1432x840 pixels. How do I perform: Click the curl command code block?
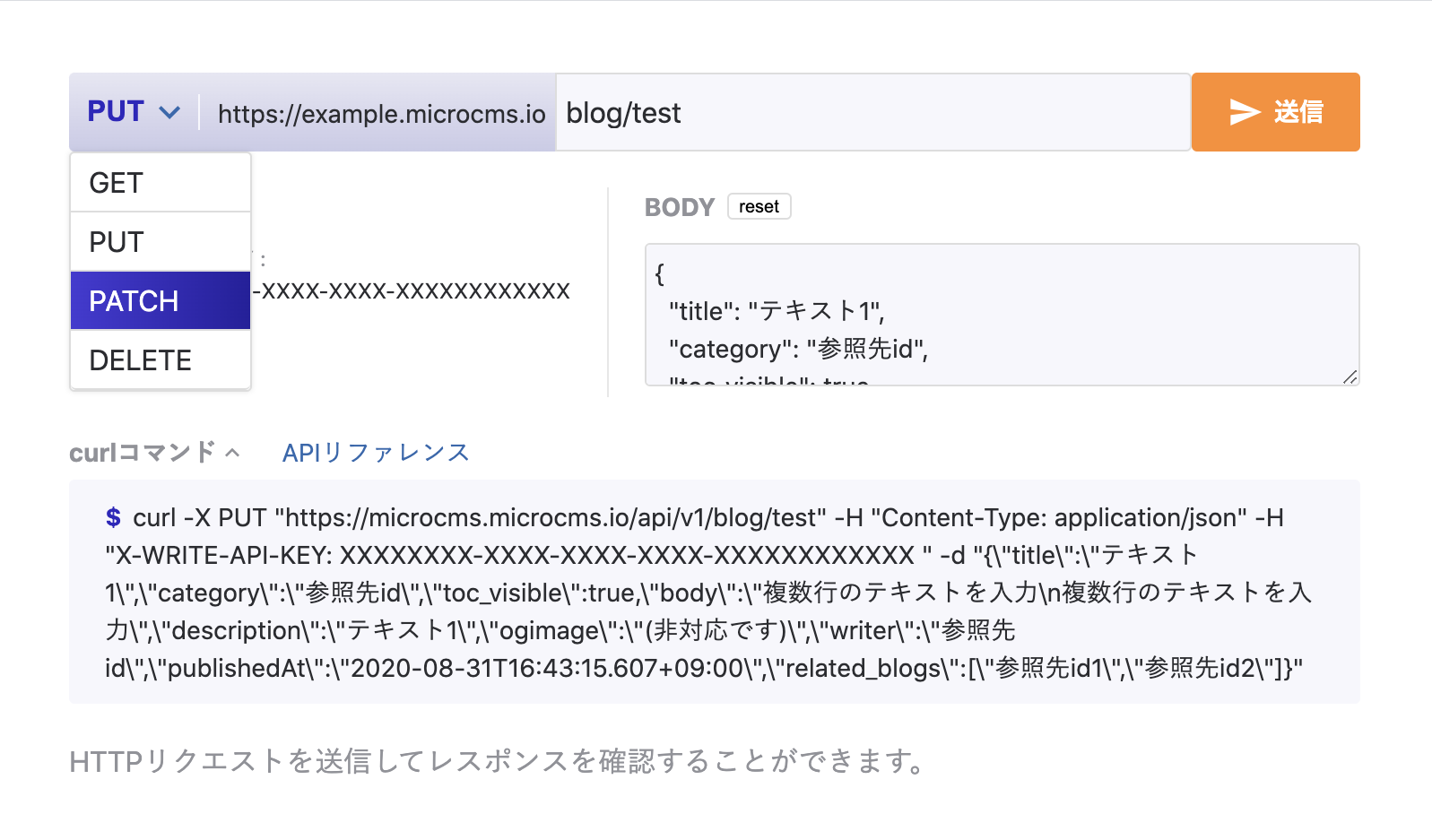pyautogui.click(x=714, y=592)
